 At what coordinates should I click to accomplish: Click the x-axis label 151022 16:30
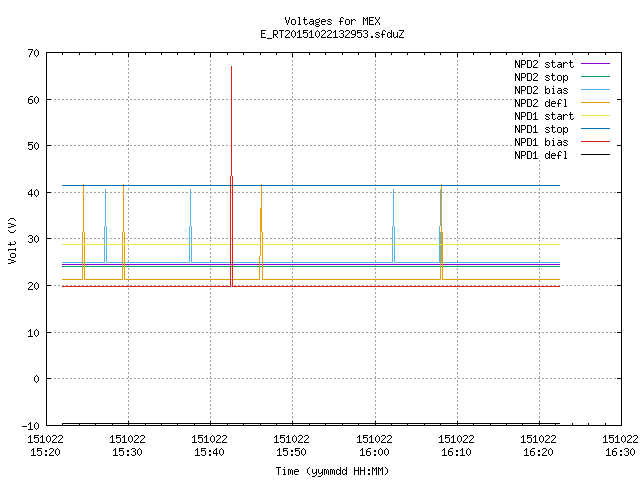620,446
